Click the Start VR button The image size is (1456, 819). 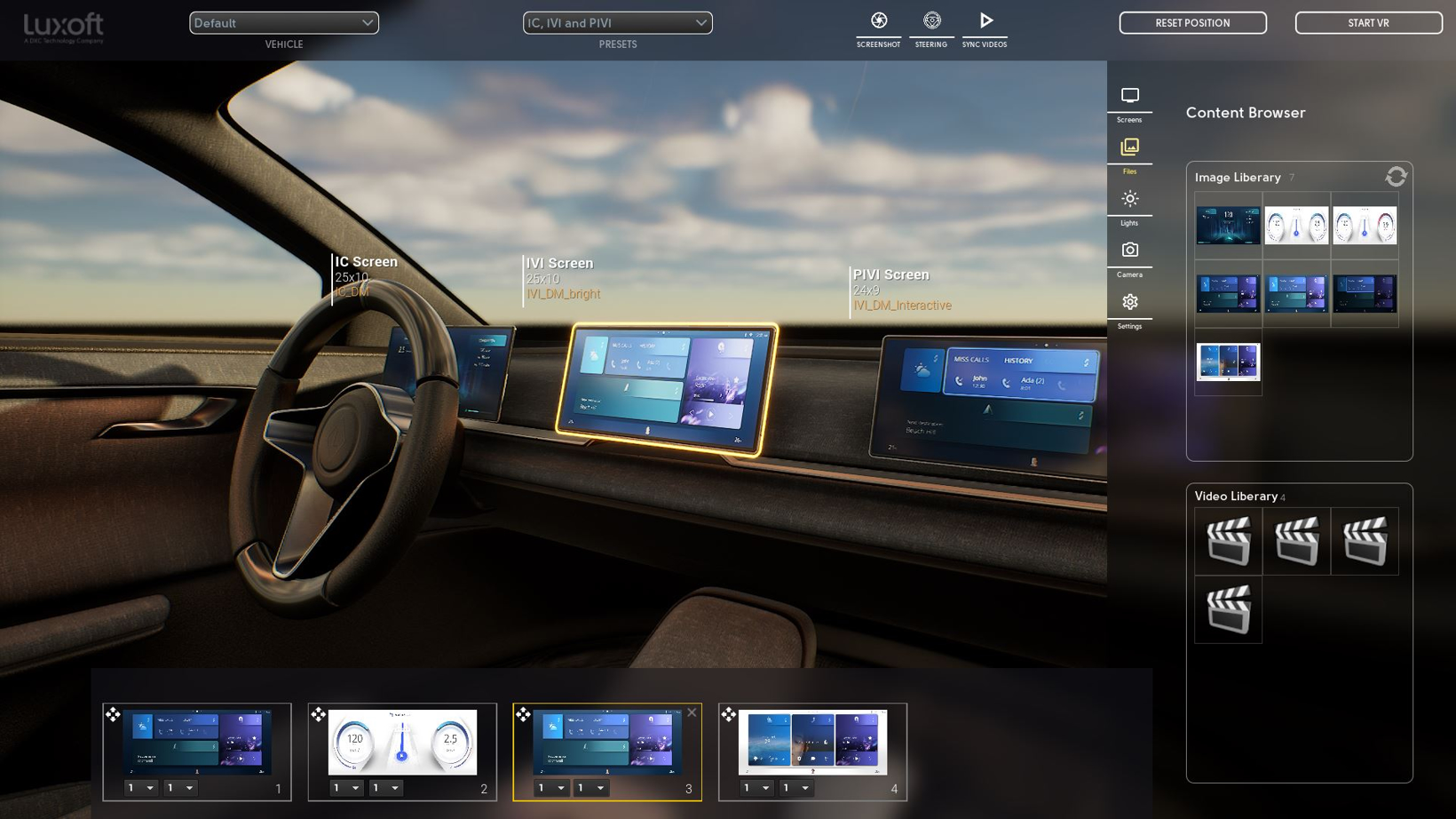(x=1368, y=23)
